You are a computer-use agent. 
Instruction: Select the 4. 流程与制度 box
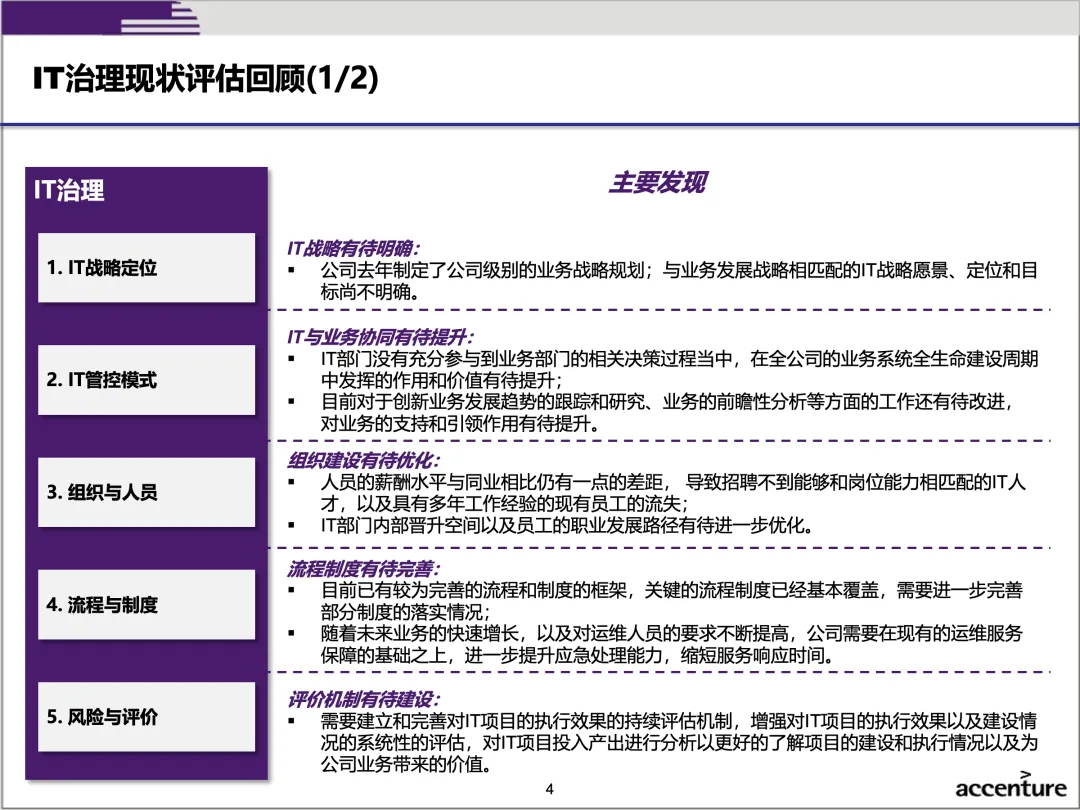click(x=146, y=604)
